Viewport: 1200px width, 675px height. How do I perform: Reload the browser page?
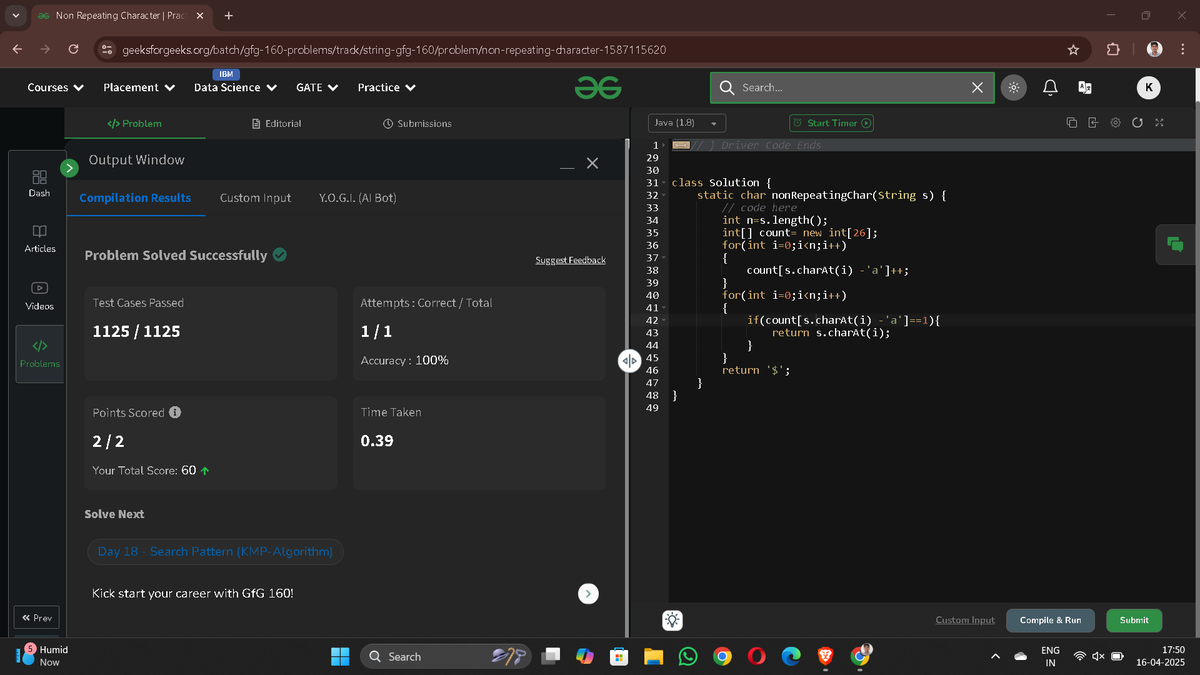[x=73, y=49]
